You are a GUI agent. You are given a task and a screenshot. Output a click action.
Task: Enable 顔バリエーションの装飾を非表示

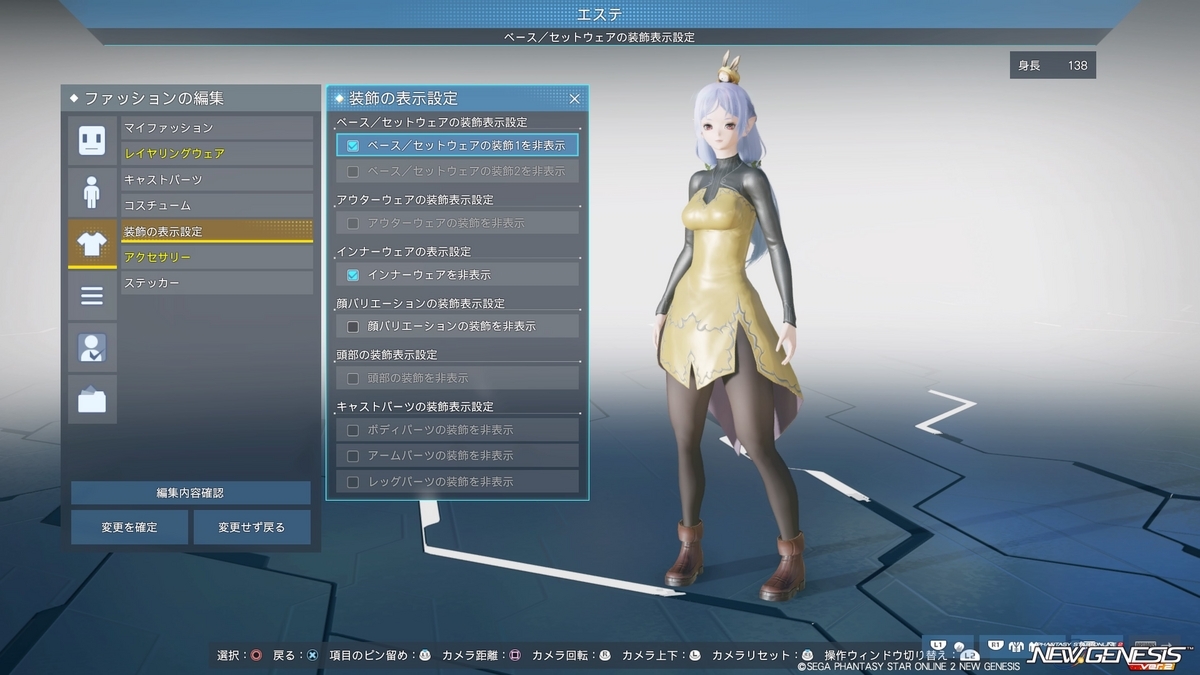353,326
